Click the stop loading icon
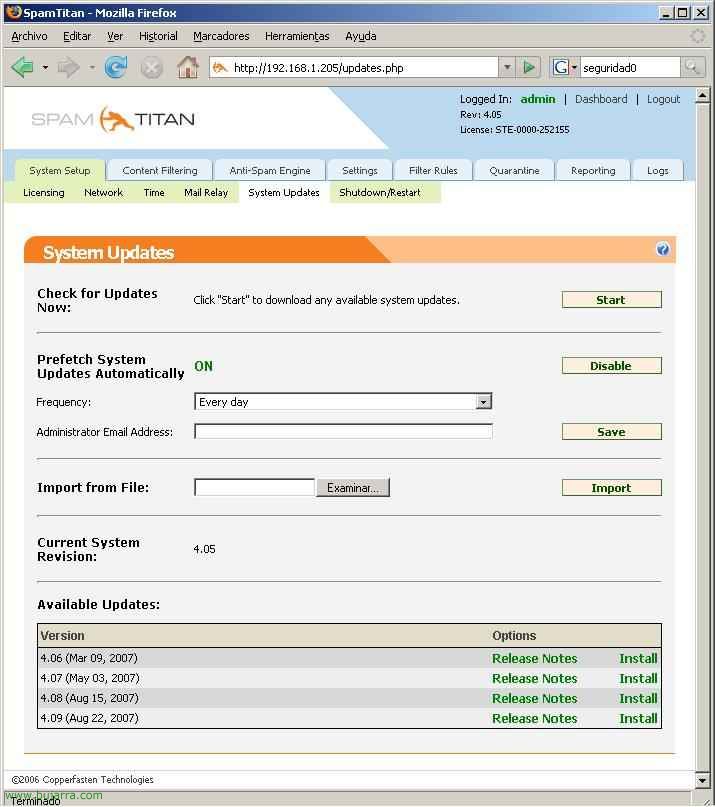This screenshot has width=715, height=807. click(151, 68)
